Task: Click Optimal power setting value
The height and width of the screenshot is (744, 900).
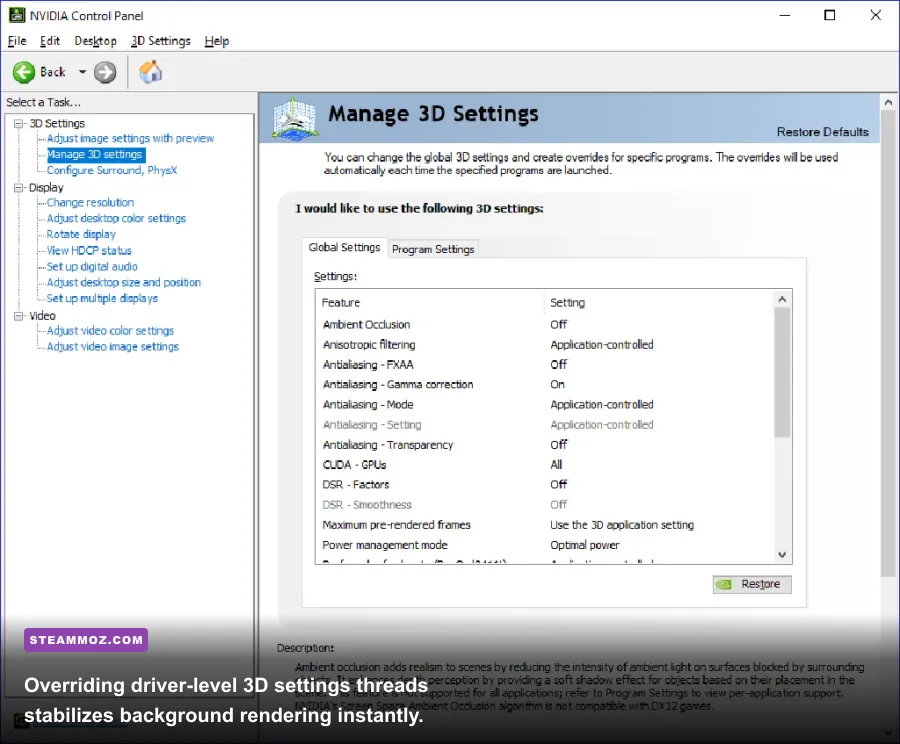Action: point(585,545)
